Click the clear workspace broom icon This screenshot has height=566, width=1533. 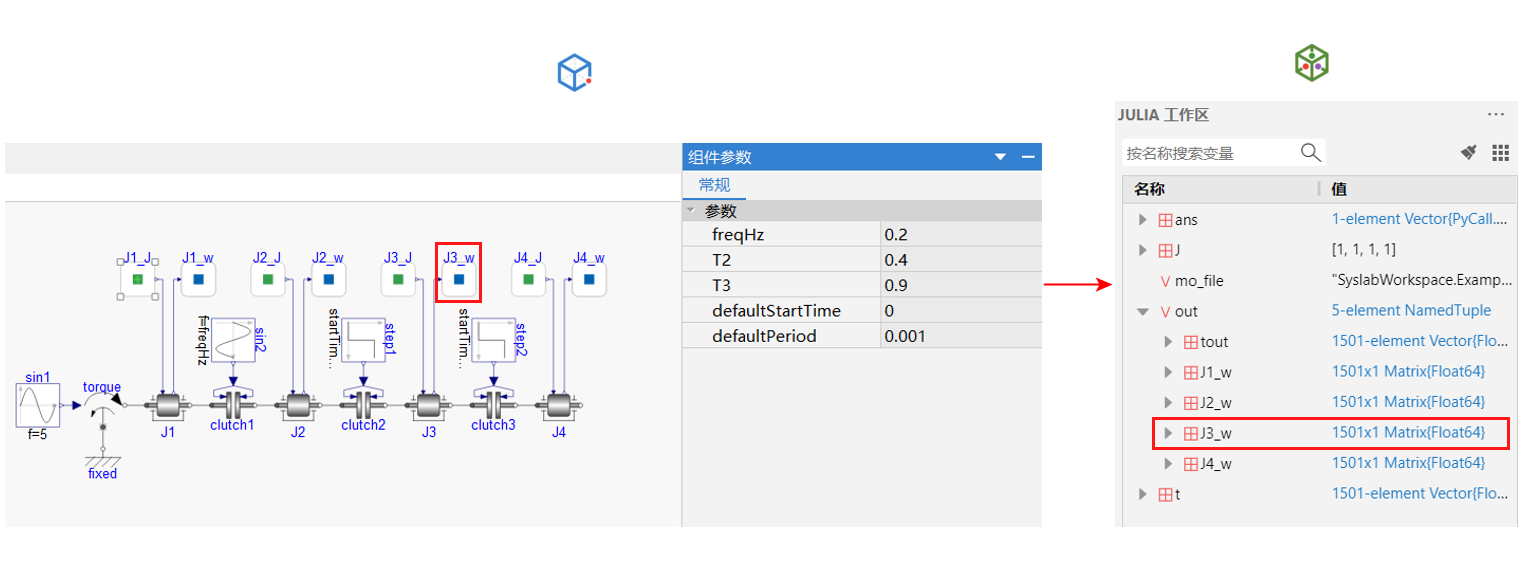[x=1469, y=152]
